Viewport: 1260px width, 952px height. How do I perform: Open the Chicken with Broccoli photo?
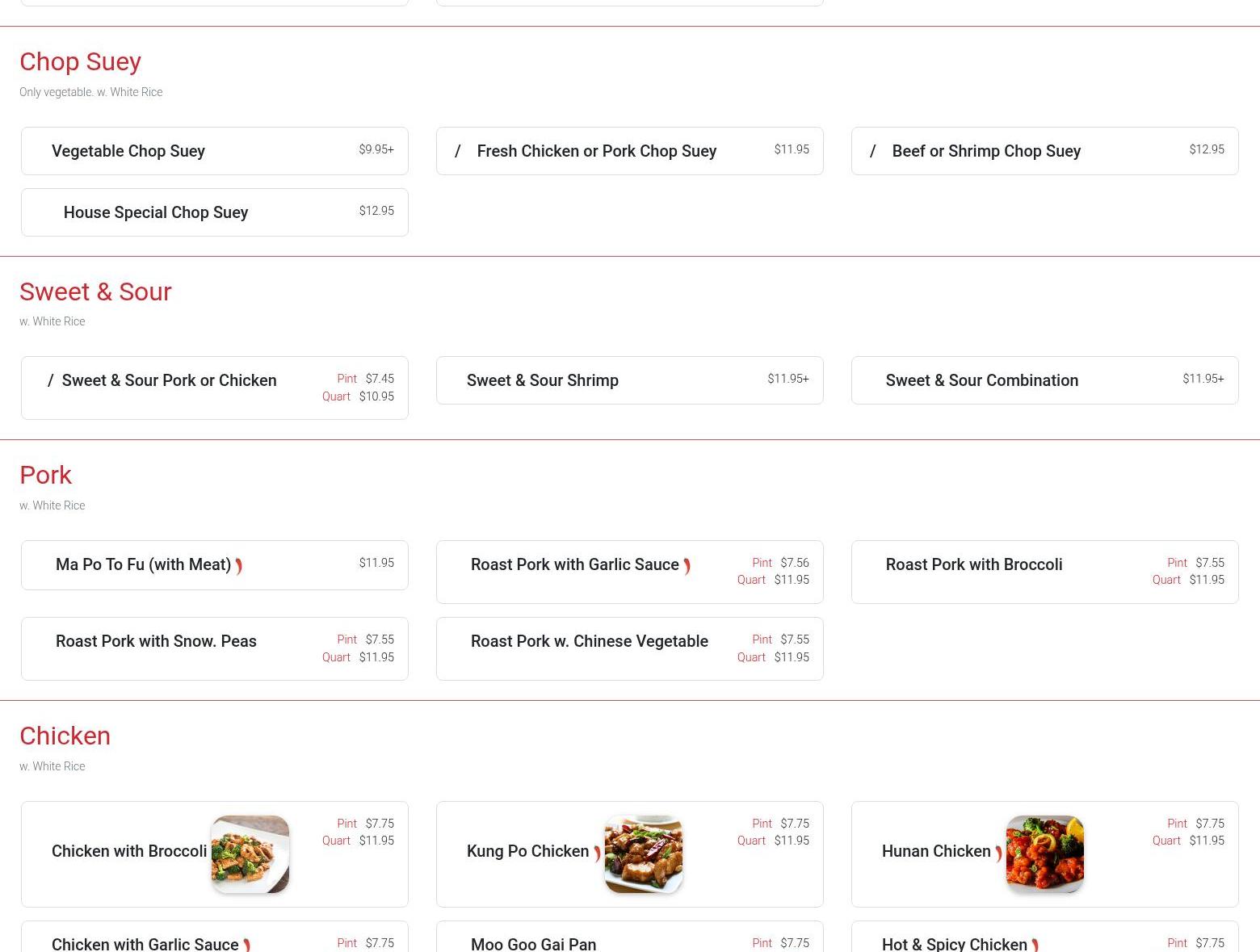tap(250, 853)
